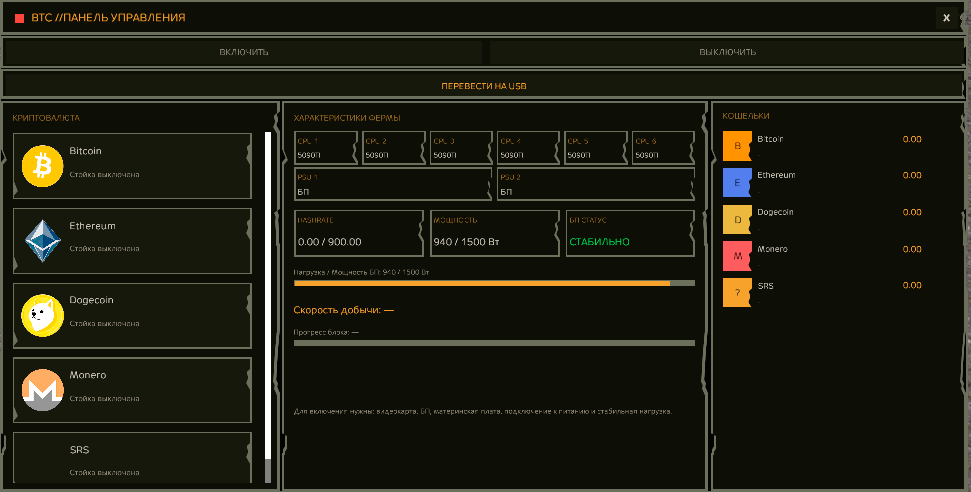Select the GPU 1 slot box

pos(326,147)
